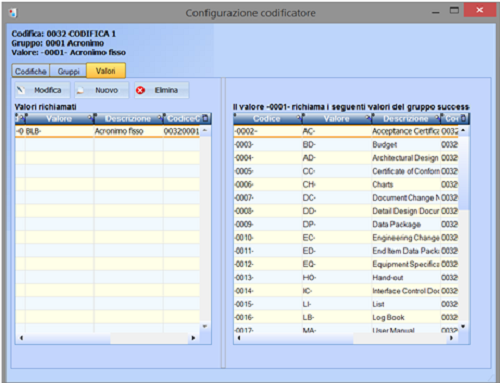
Task: Click the left grid horizontal scrollbar thumb
Action: (68, 338)
